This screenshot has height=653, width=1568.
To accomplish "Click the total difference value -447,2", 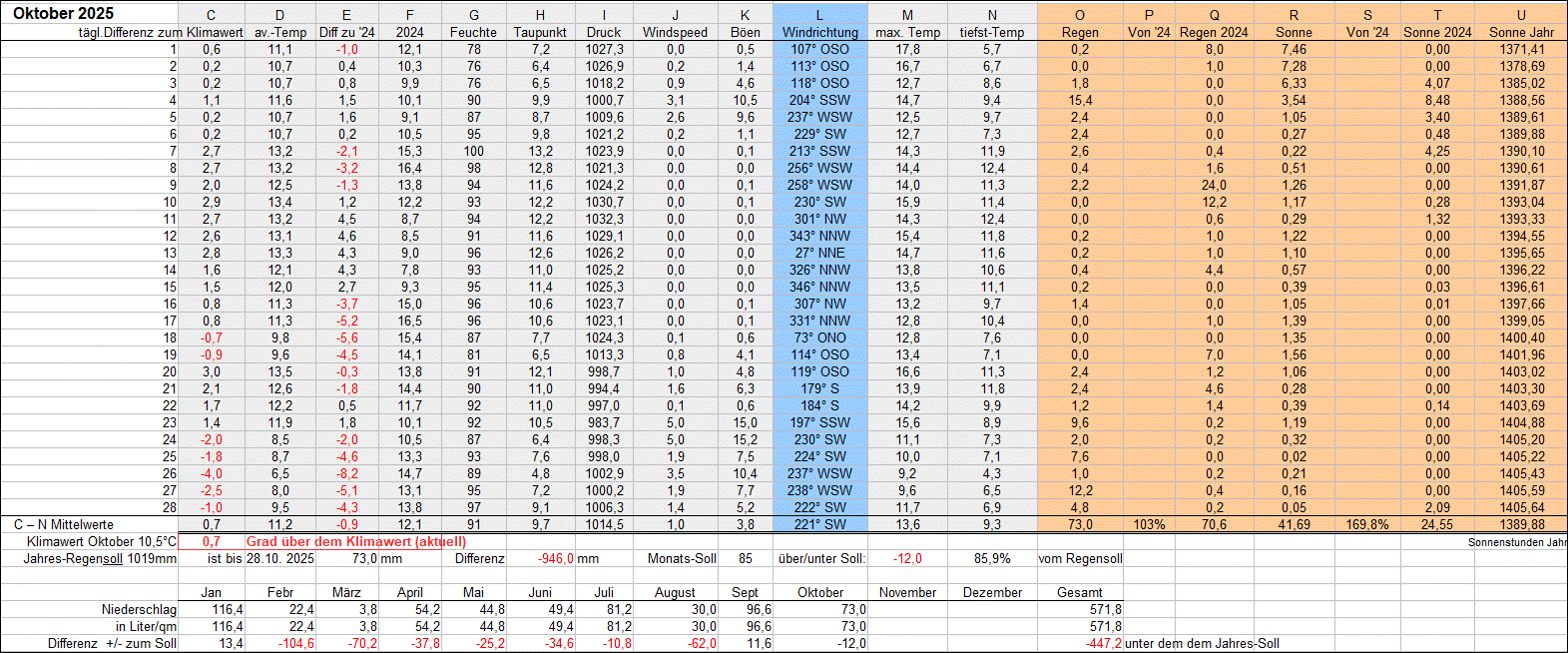I will [1103, 643].
